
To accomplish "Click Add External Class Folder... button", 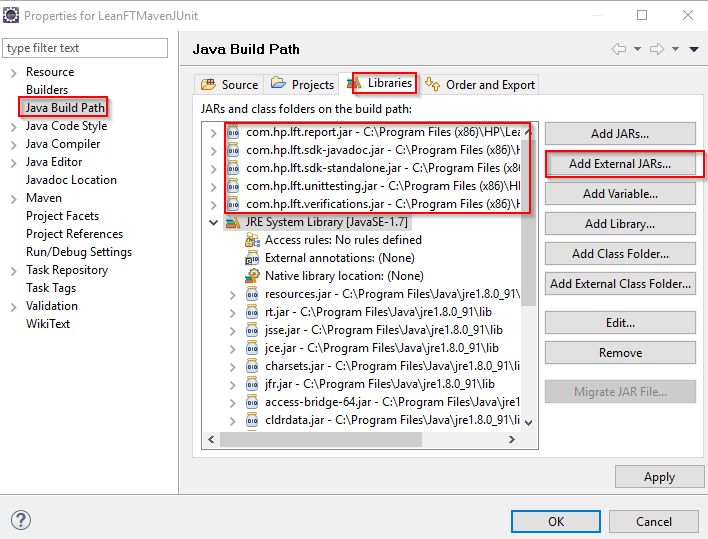I will tap(620, 283).
